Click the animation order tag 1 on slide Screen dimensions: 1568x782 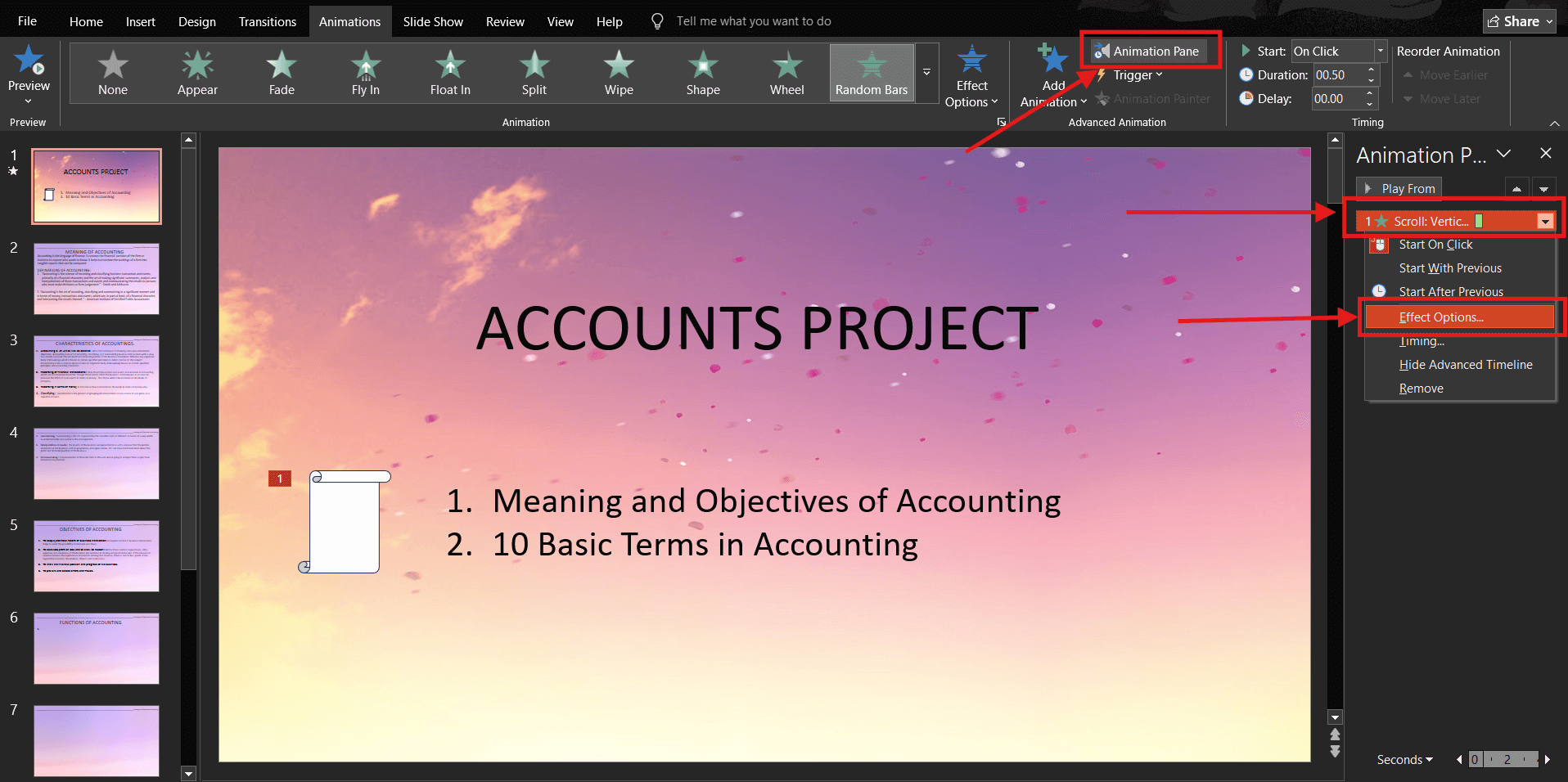pos(280,479)
